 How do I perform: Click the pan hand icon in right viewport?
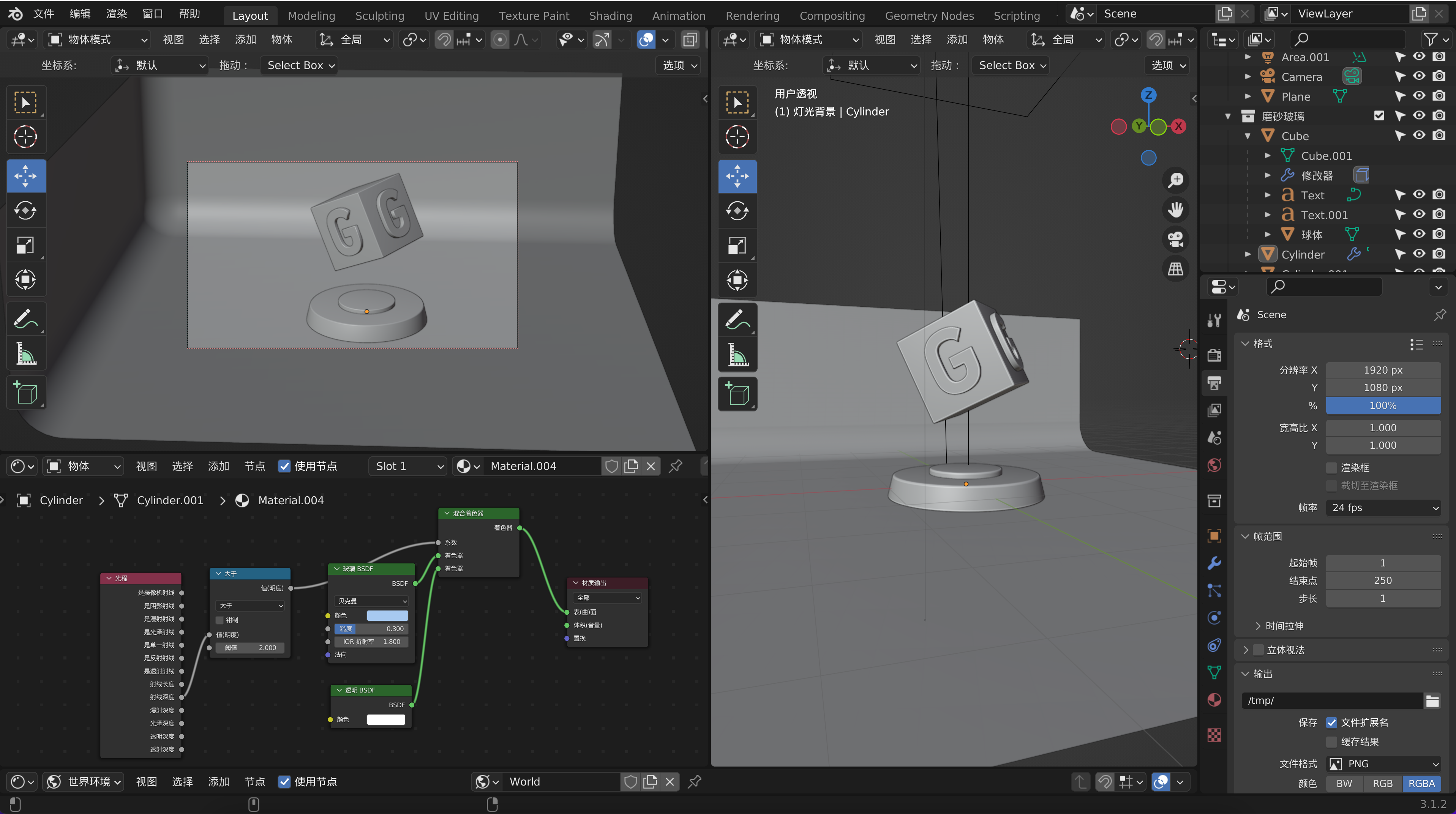pos(1176,210)
